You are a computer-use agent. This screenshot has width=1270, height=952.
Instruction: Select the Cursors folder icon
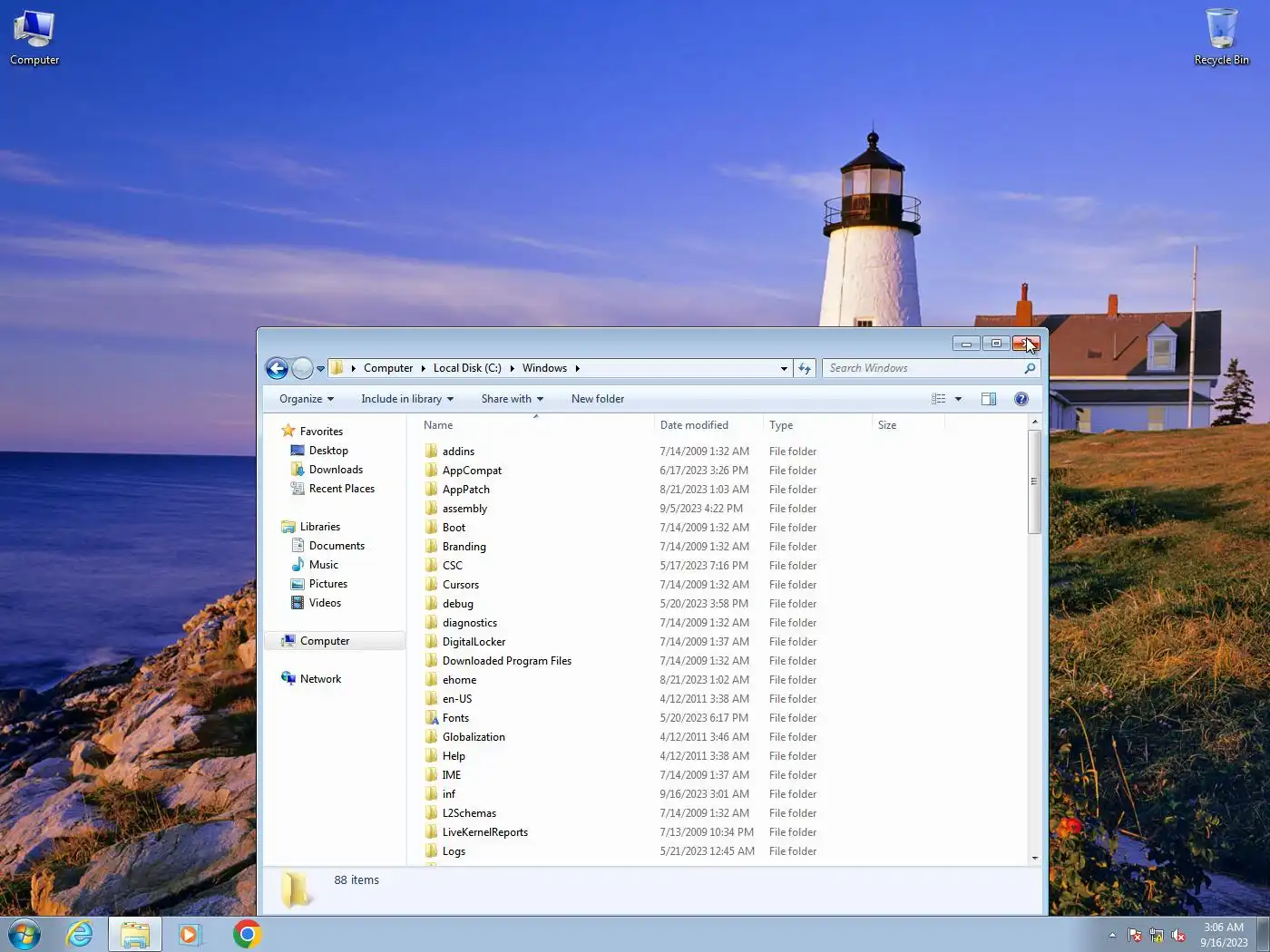pos(431,584)
